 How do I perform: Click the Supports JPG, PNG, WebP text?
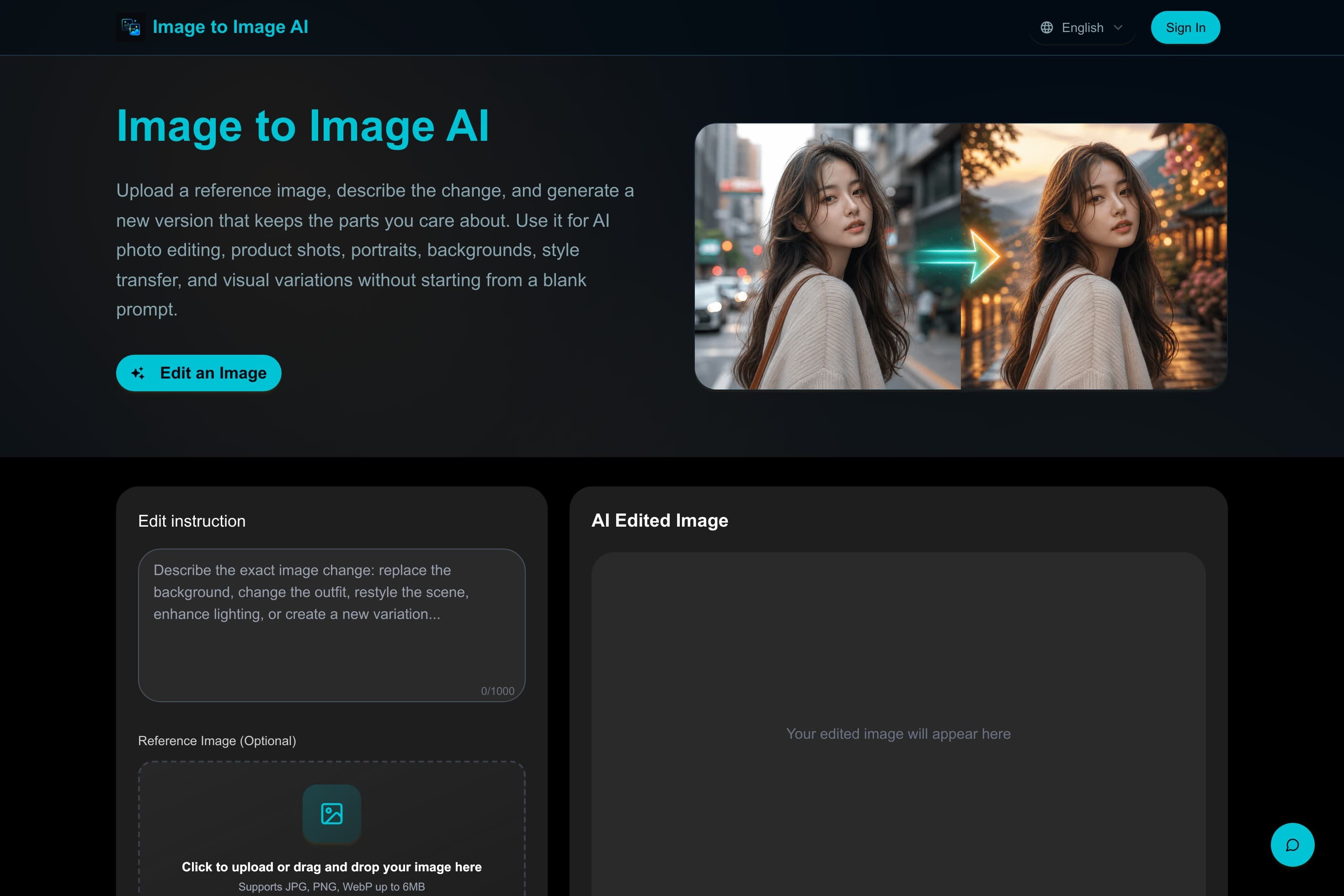coord(331,887)
